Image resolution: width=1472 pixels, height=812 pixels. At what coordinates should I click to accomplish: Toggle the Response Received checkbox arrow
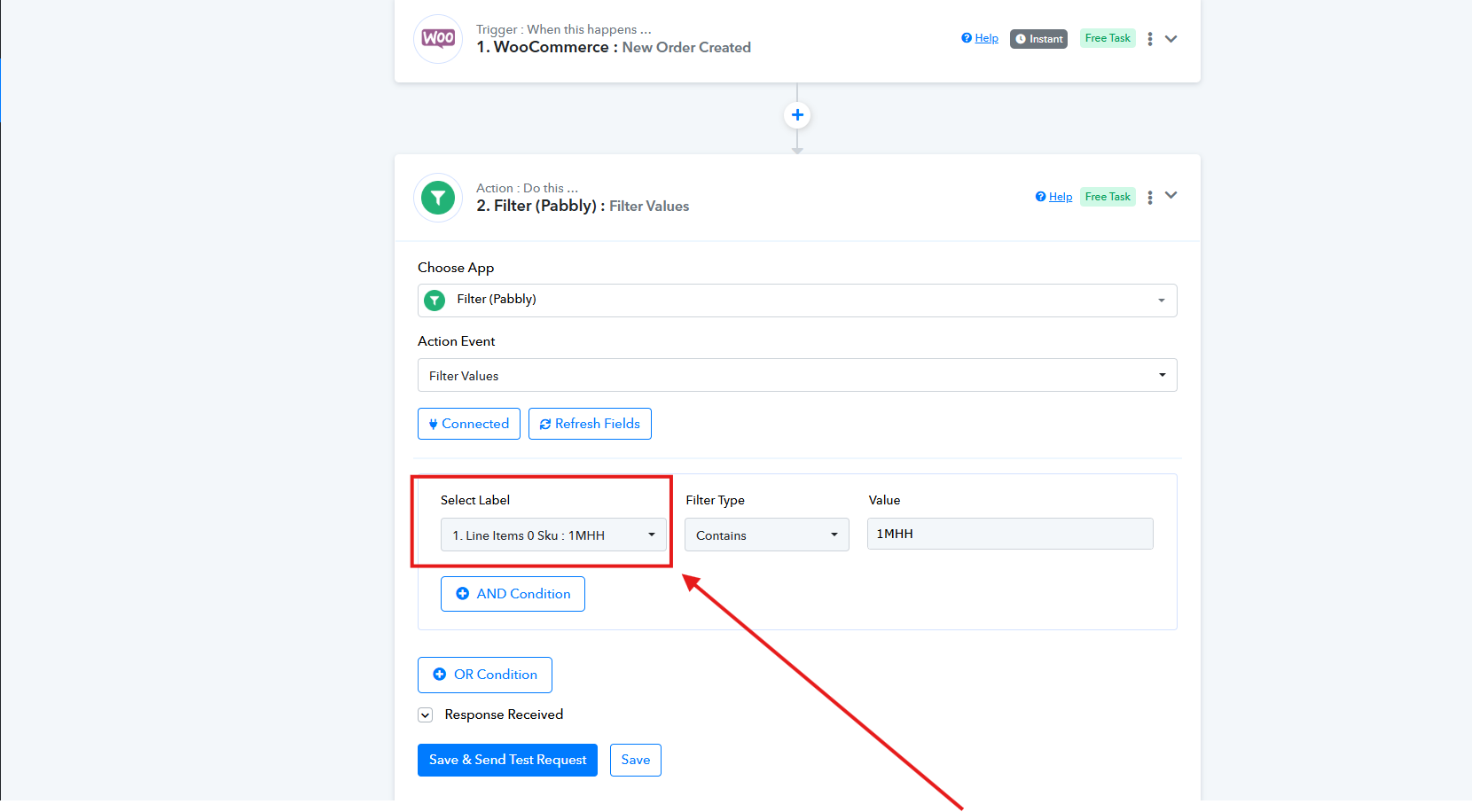[x=426, y=715]
